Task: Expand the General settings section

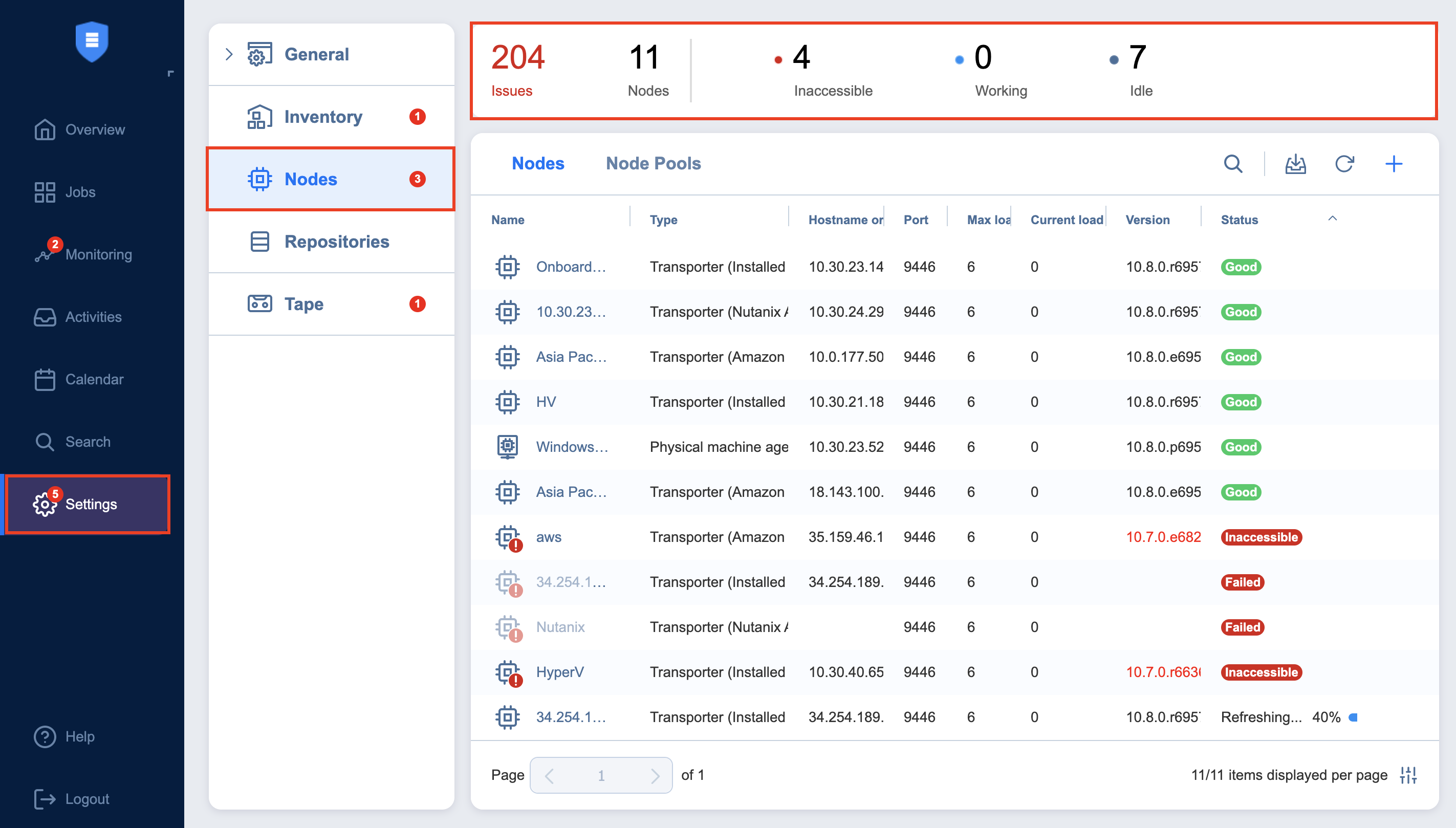Action: 229,55
